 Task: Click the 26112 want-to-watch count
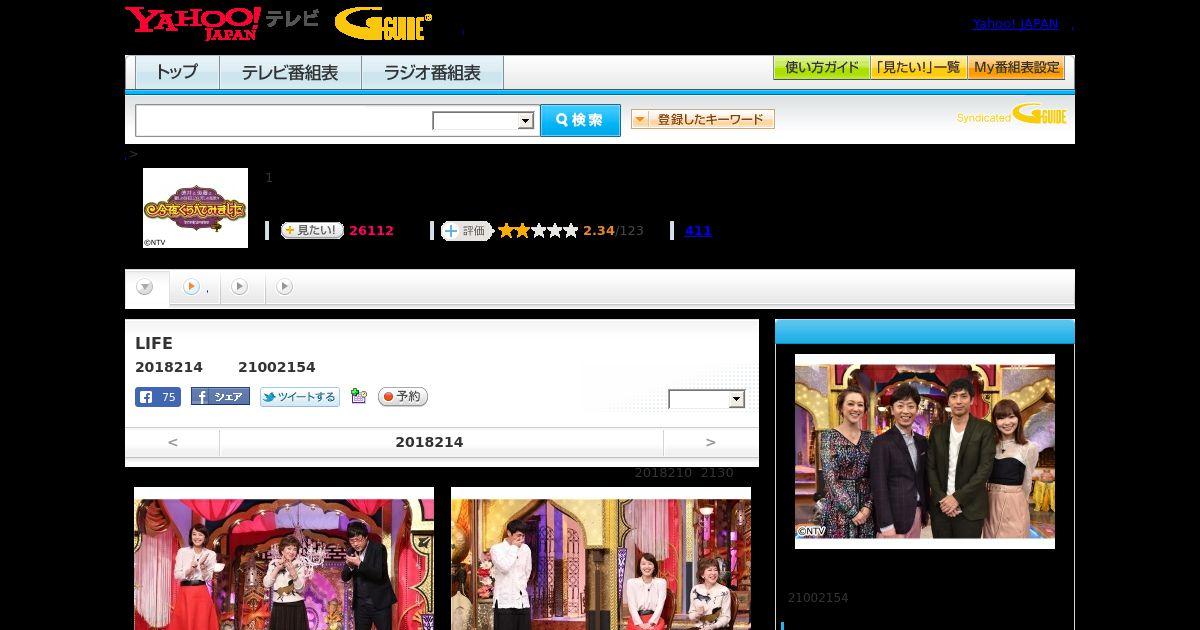click(x=371, y=231)
